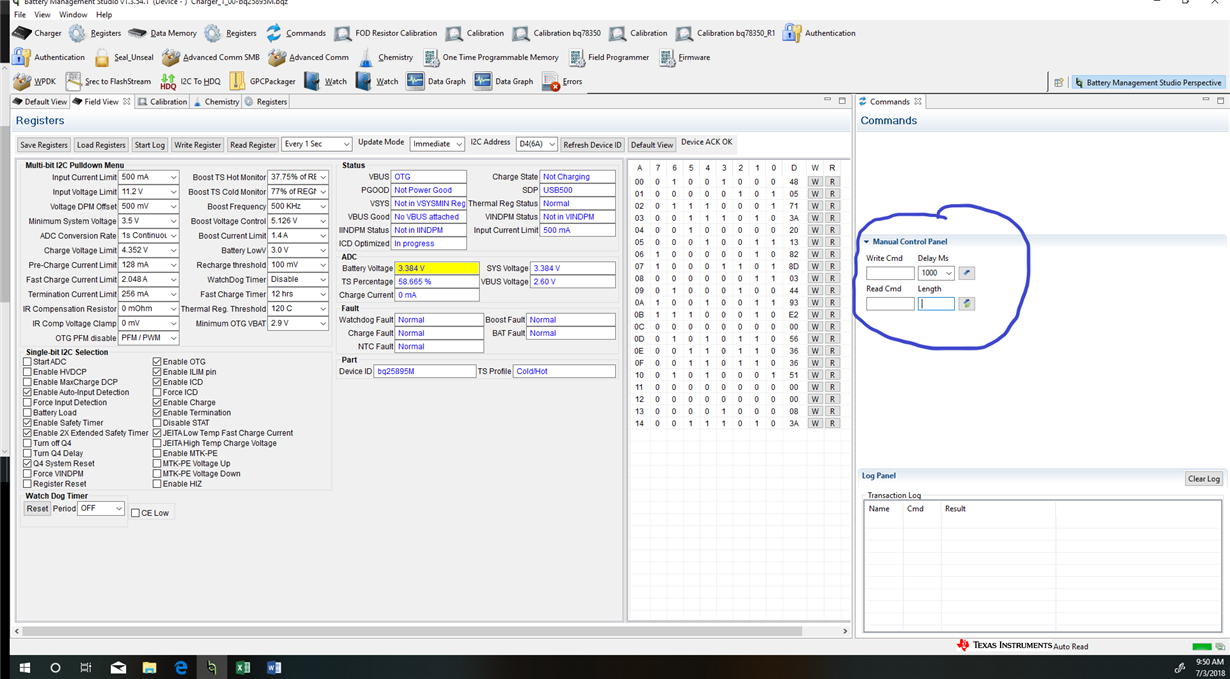Open the I2C Address dropdown

tap(537, 144)
